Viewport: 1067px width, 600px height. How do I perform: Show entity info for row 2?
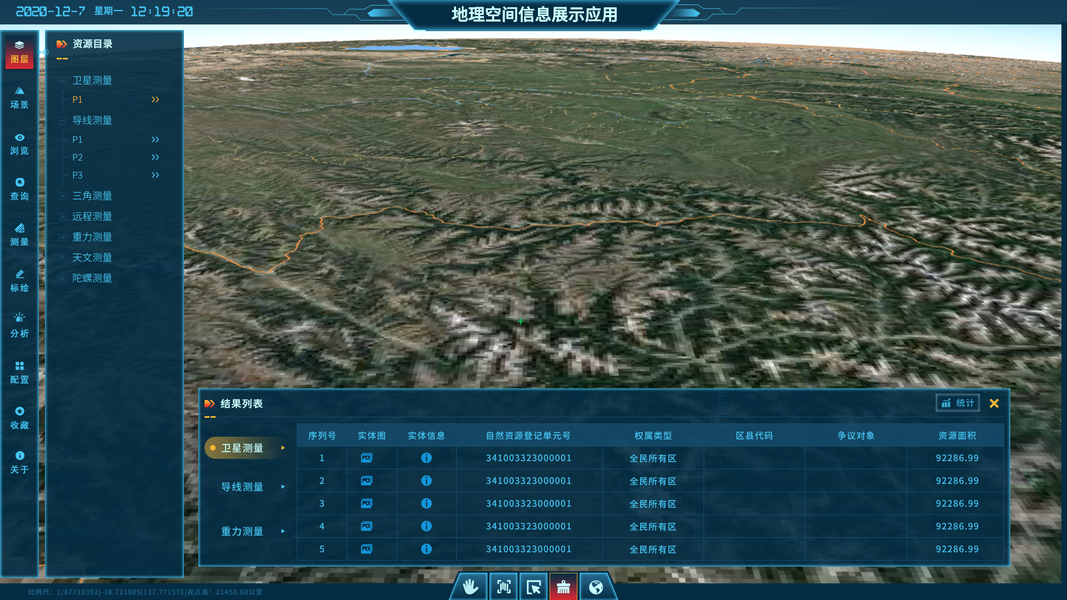pos(426,481)
